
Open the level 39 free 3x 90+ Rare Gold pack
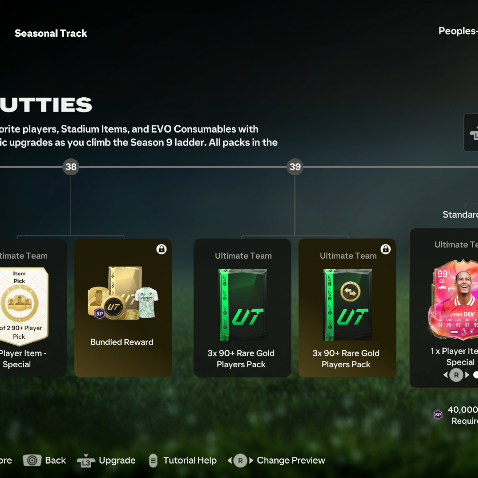242,308
